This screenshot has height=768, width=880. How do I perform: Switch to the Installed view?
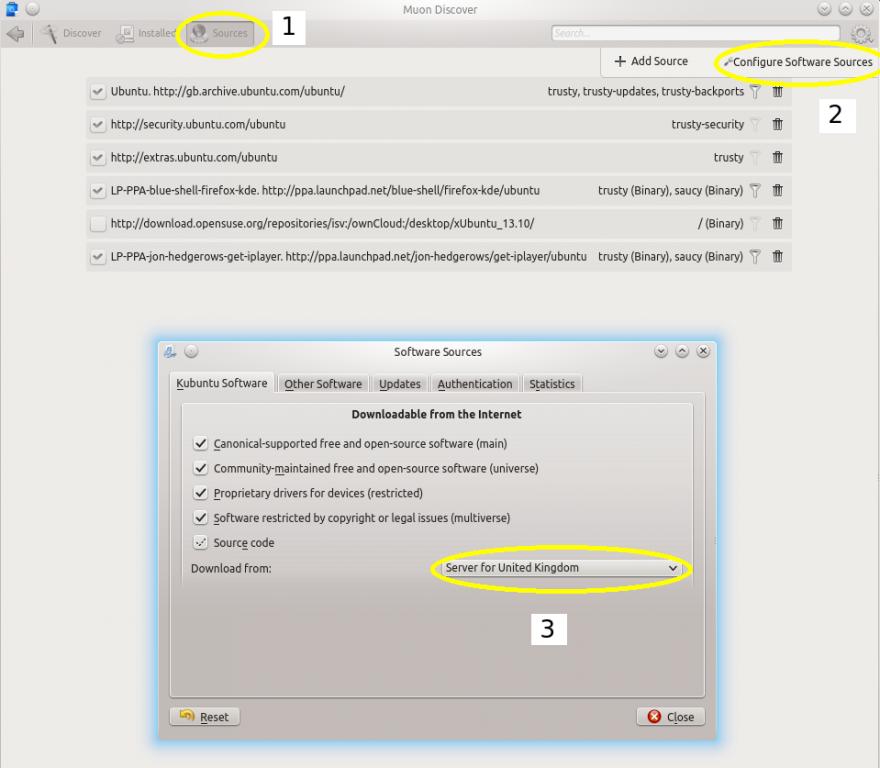[x=146, y=34]
